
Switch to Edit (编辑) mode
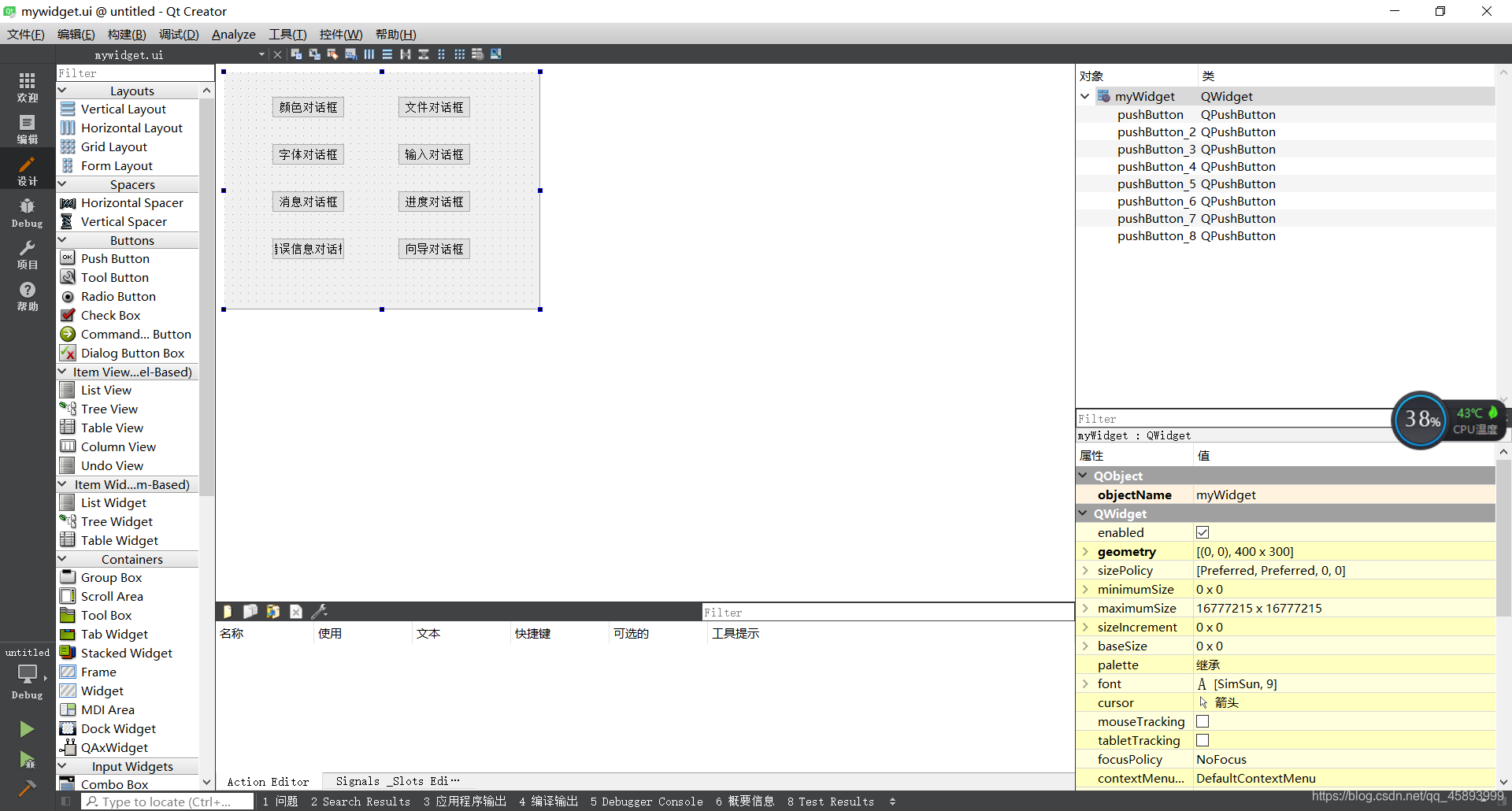point(27,128)
